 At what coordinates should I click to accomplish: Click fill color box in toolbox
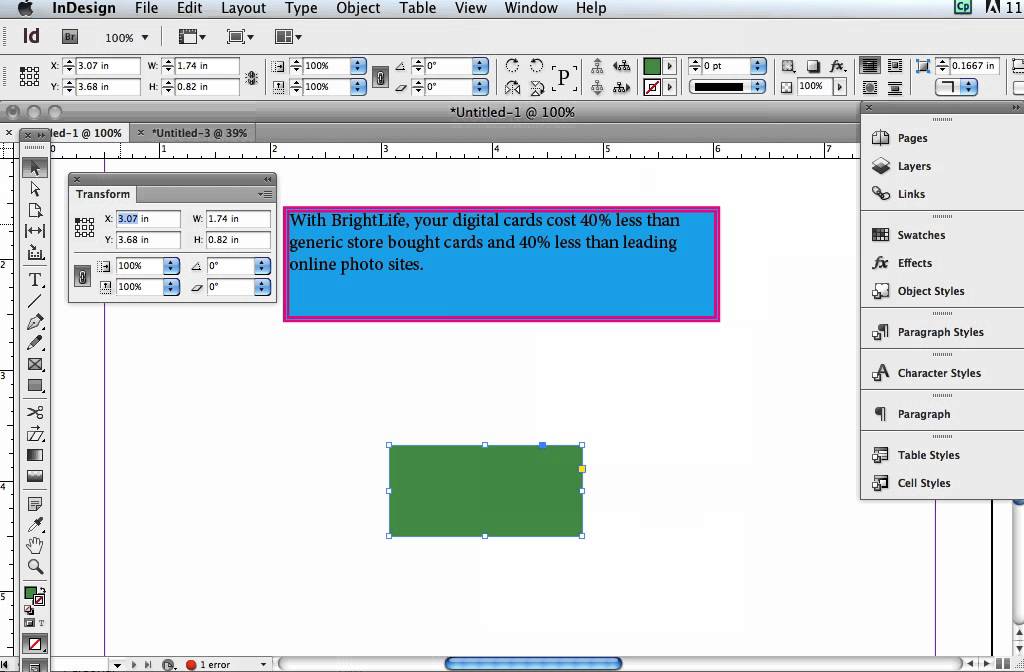(x=30, y=594)
